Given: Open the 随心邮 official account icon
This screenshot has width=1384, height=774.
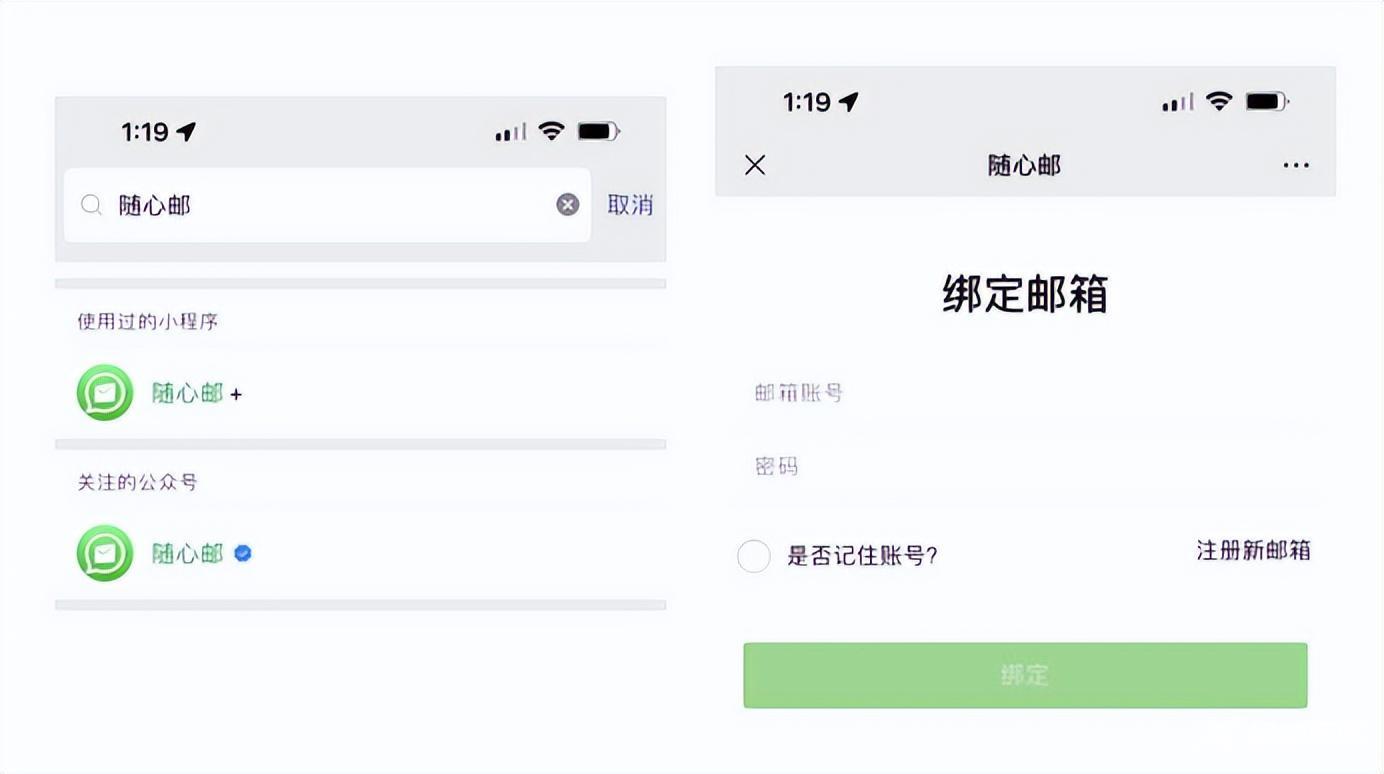Looking at the screenshot, I should coord(105,553).
